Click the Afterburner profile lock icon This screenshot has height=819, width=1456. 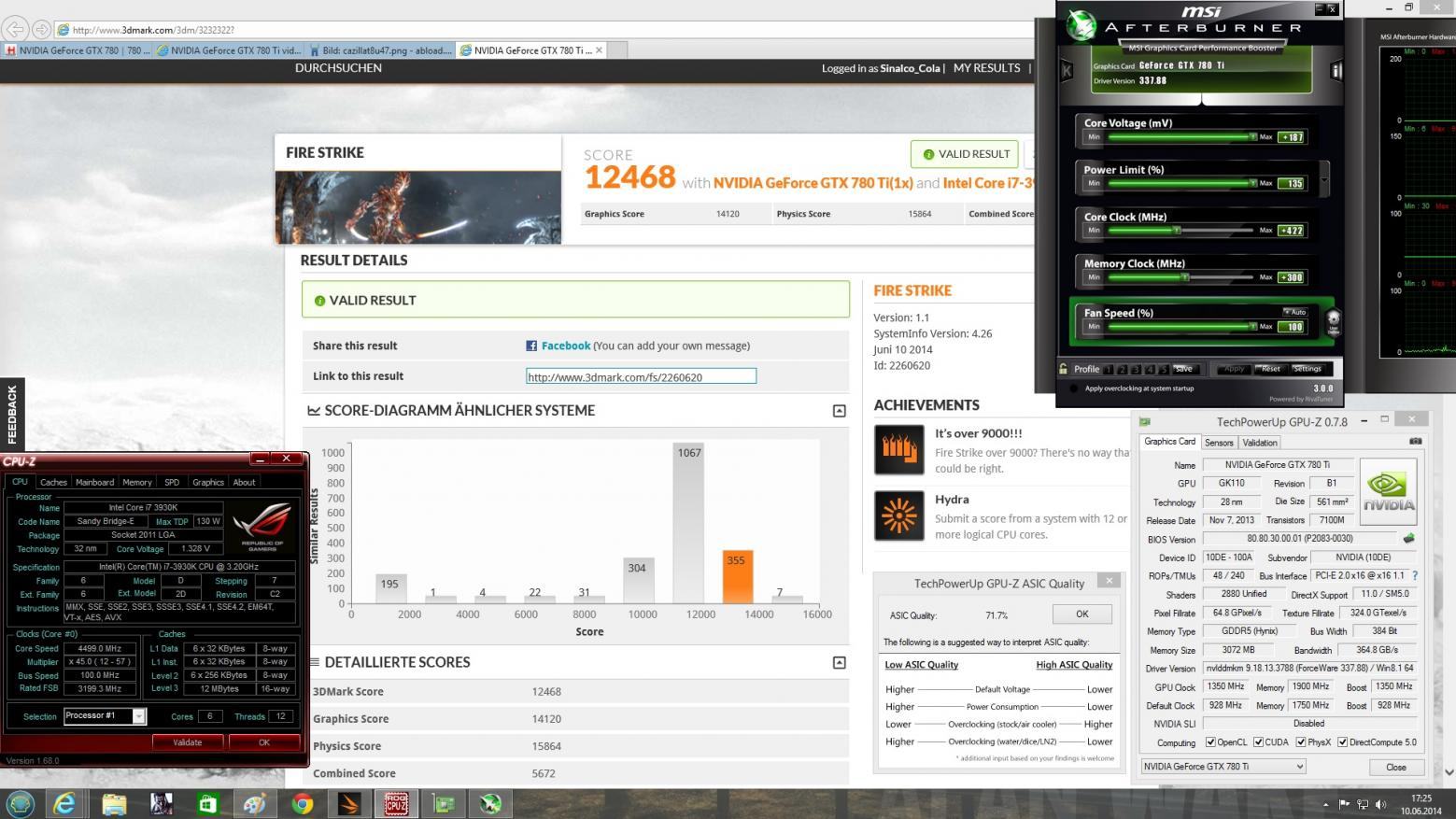pyautogui.click(x=1064, y=368)
